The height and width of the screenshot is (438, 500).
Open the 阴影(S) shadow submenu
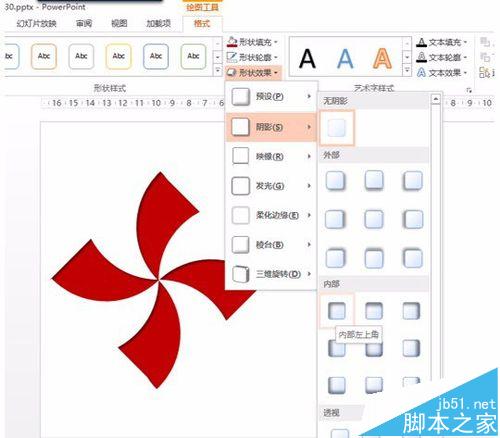[x=271, y=127]
